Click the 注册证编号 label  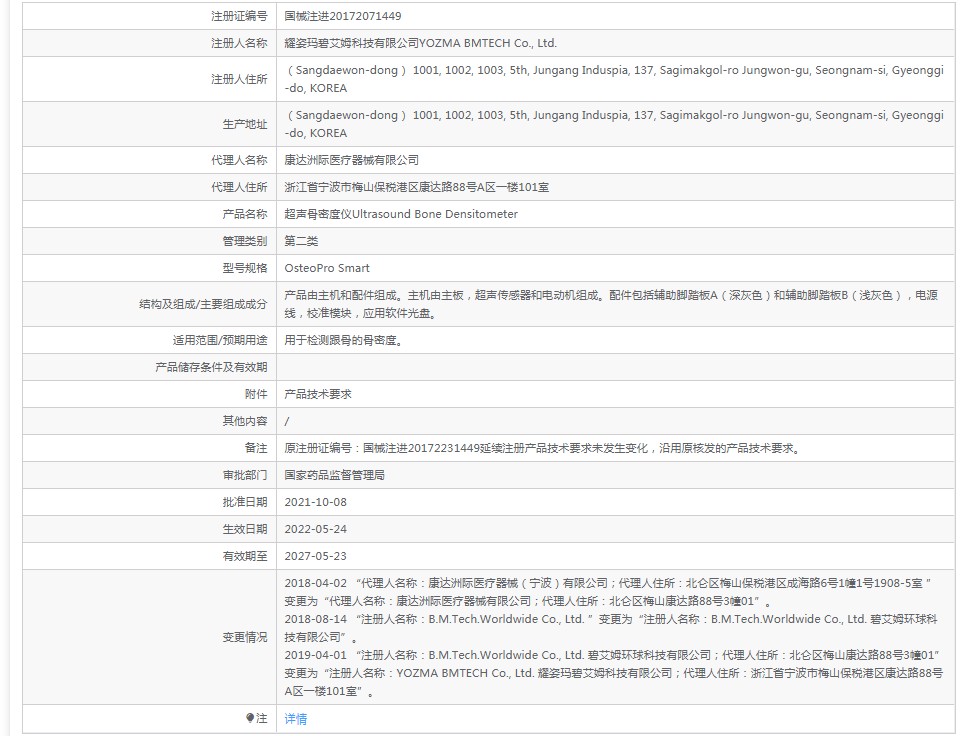(239, 16)
